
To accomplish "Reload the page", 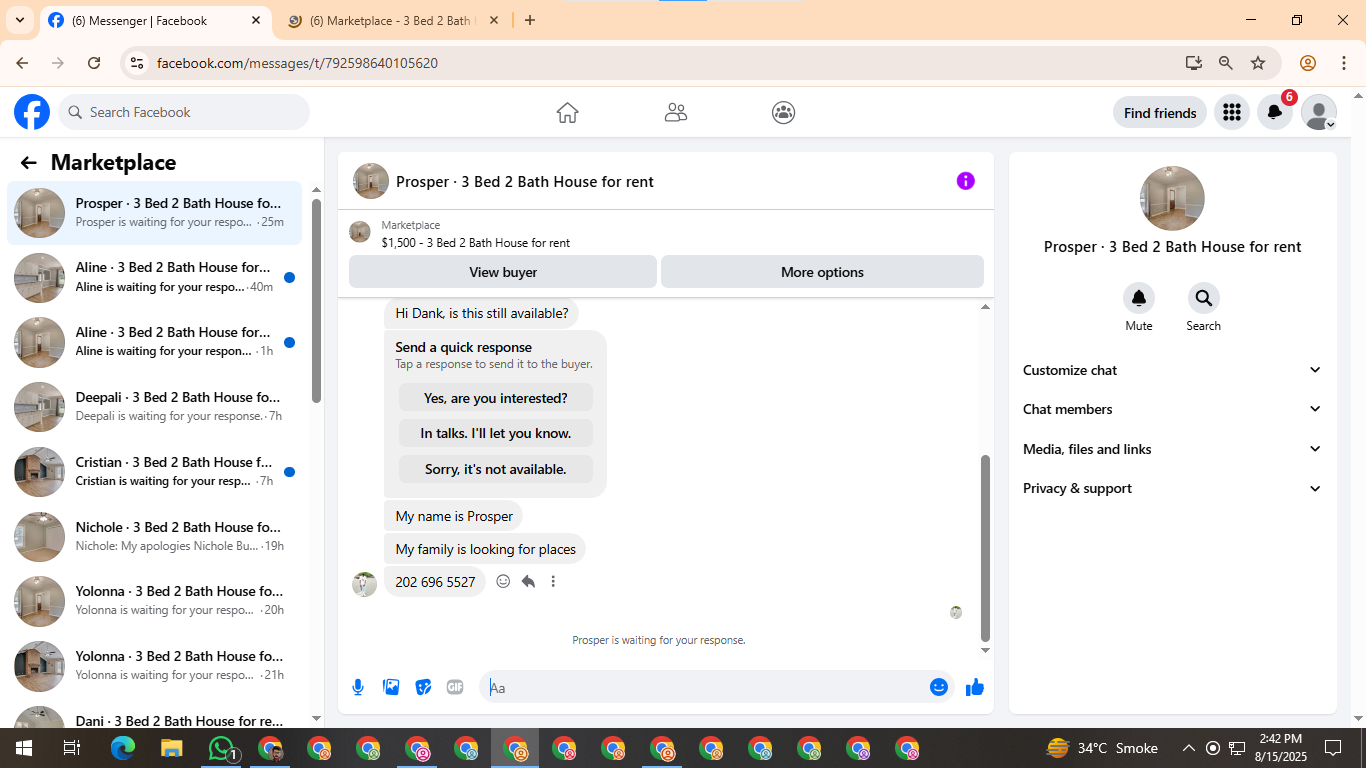I will [94, 63].
